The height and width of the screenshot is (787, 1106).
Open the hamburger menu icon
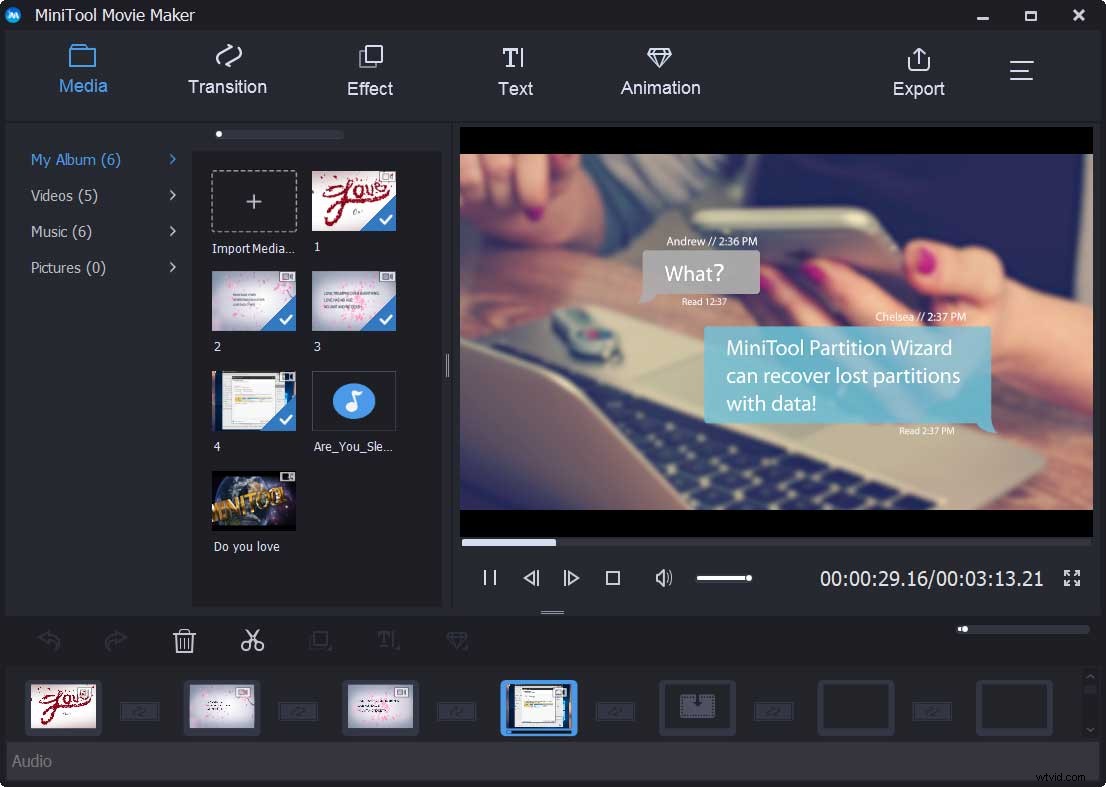(1021, 70)
